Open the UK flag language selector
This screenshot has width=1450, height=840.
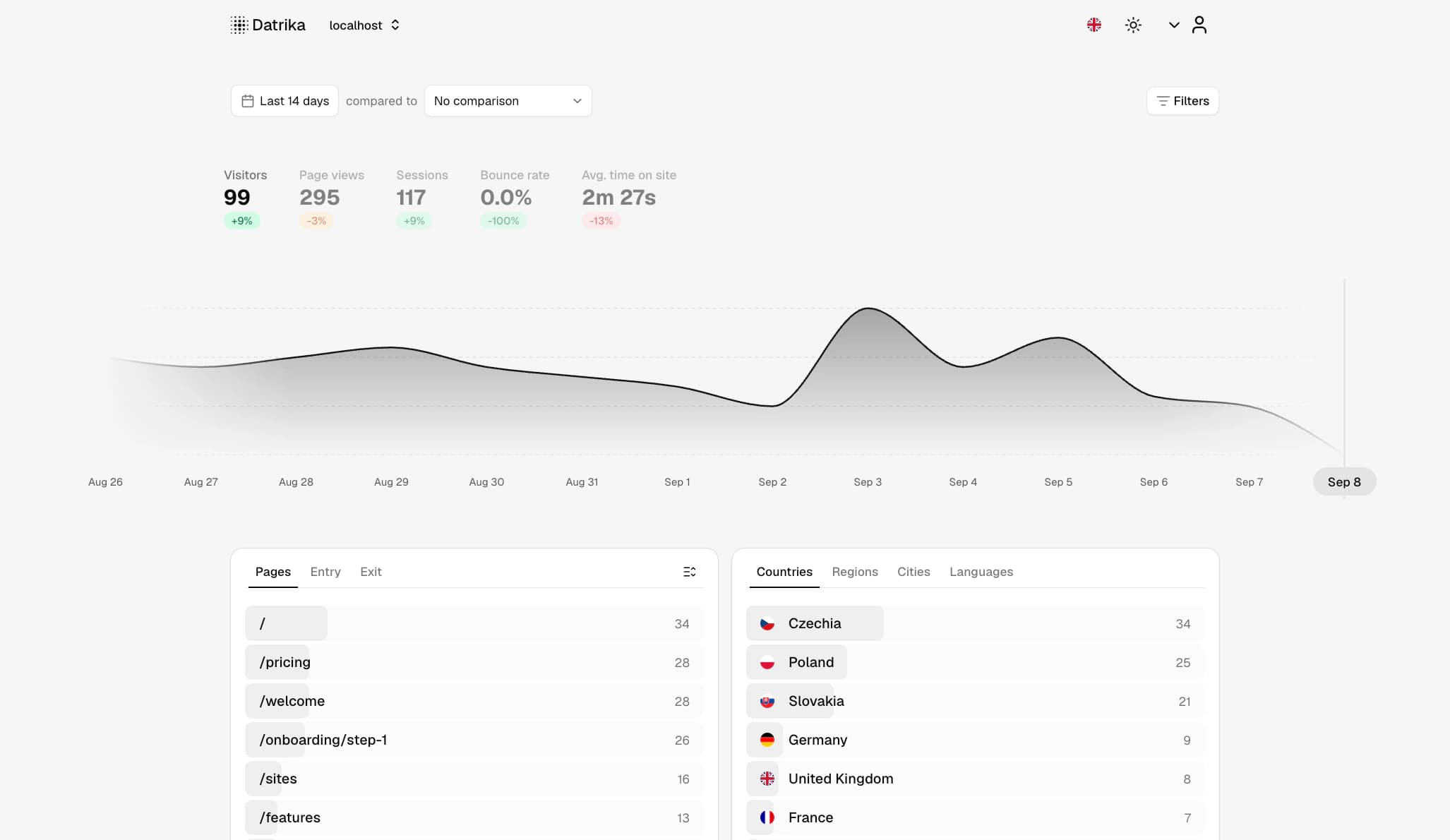tap(1094, 25)
